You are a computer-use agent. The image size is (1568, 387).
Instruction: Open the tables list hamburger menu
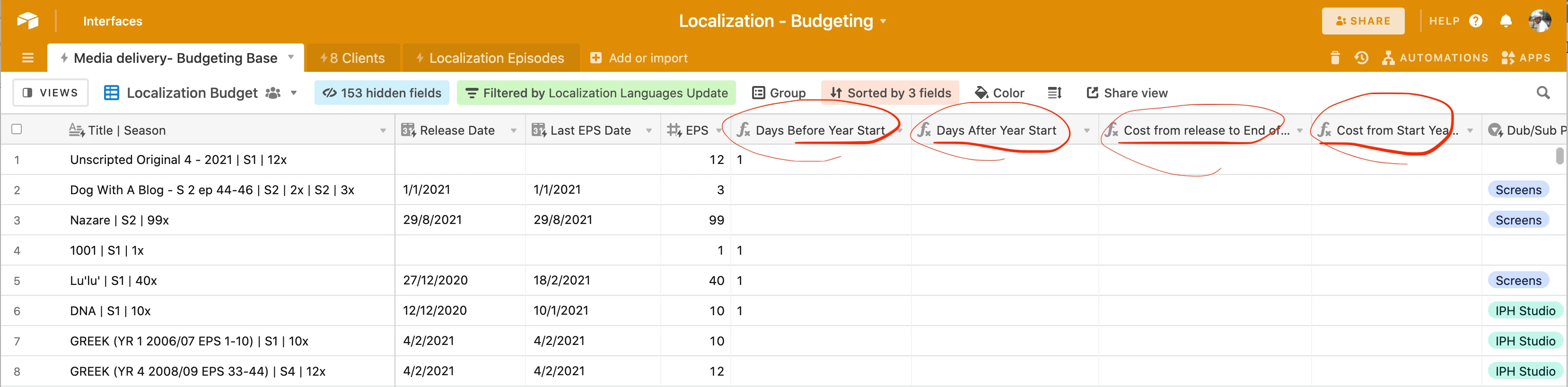pos(27,58)
